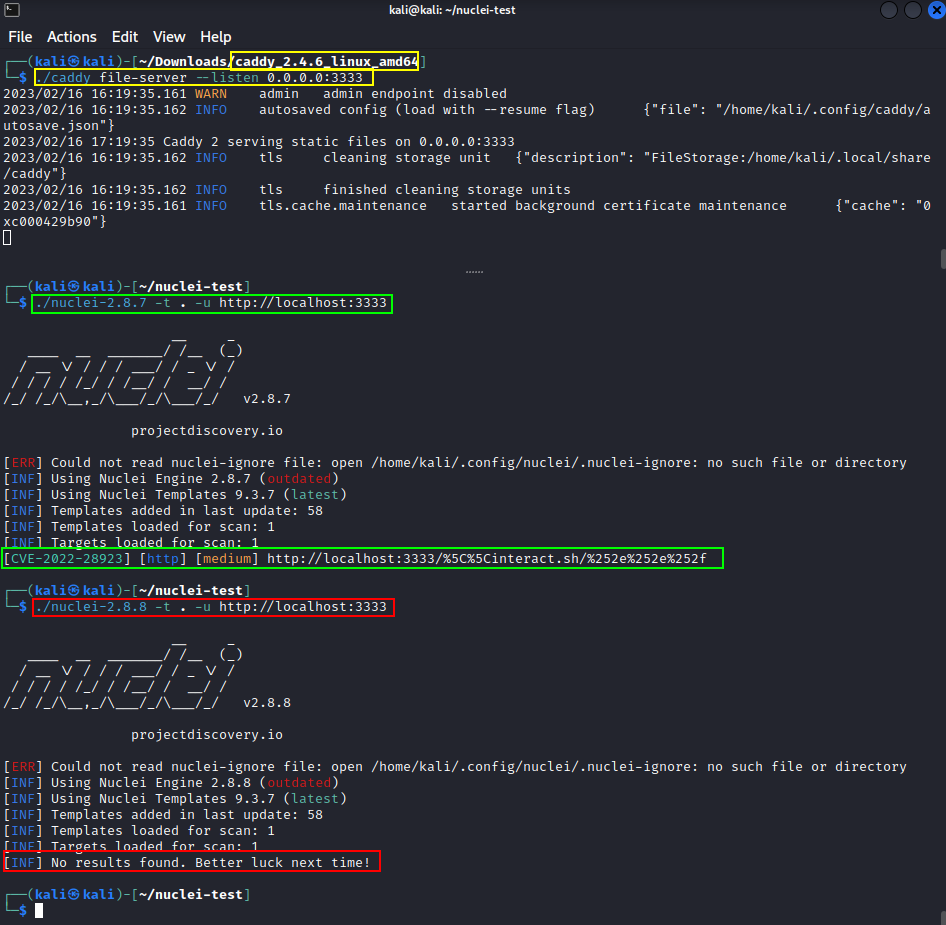
Task: Open the Edit menu
Action: pos(125,37)
